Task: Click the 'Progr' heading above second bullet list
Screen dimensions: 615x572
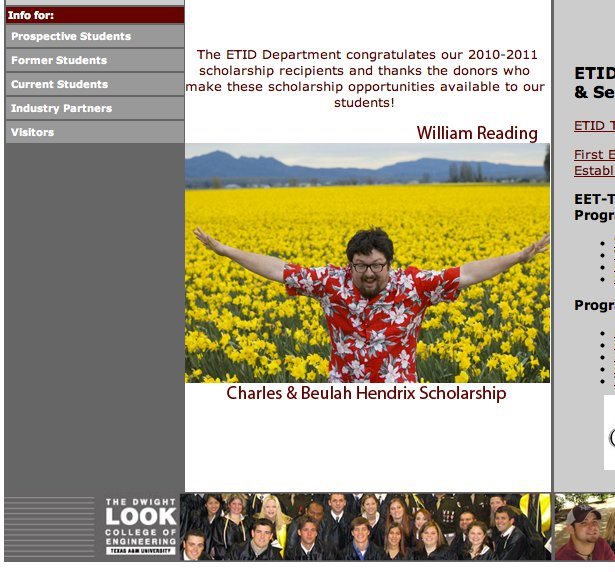Action: (594, 305)
